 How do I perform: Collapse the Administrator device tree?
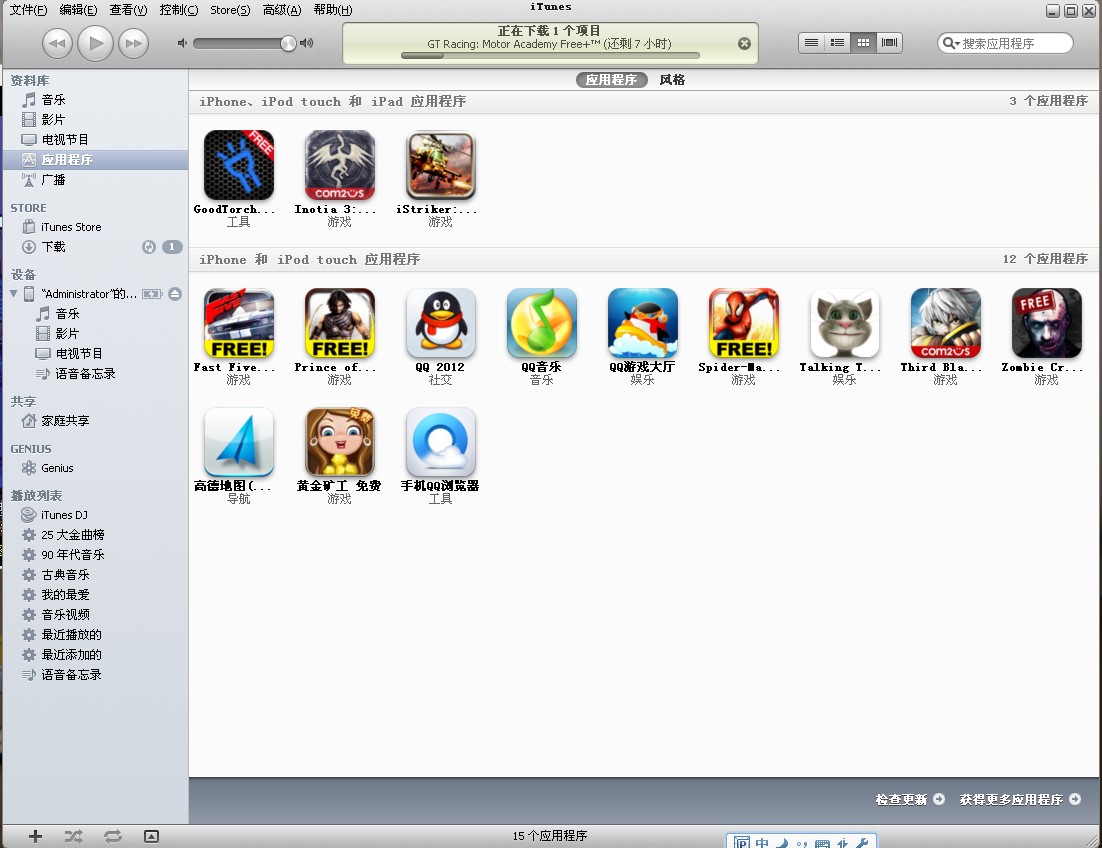point(13,294)
